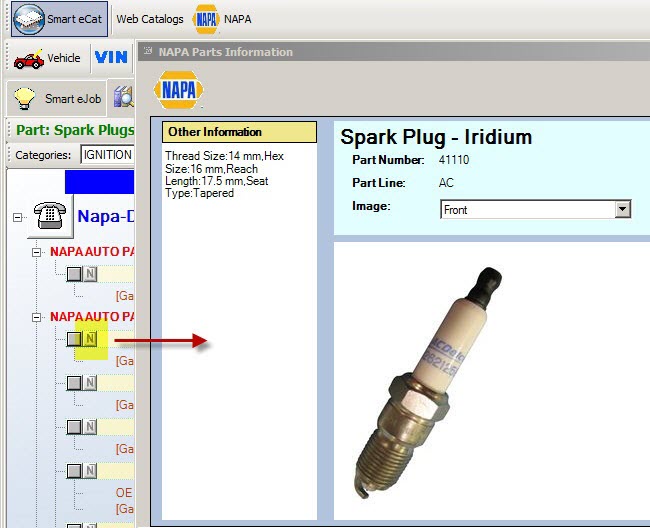Click the yellow-highlighted N info icon
The width and height of the screenshot is (650, 528).
tap(90, 339)
